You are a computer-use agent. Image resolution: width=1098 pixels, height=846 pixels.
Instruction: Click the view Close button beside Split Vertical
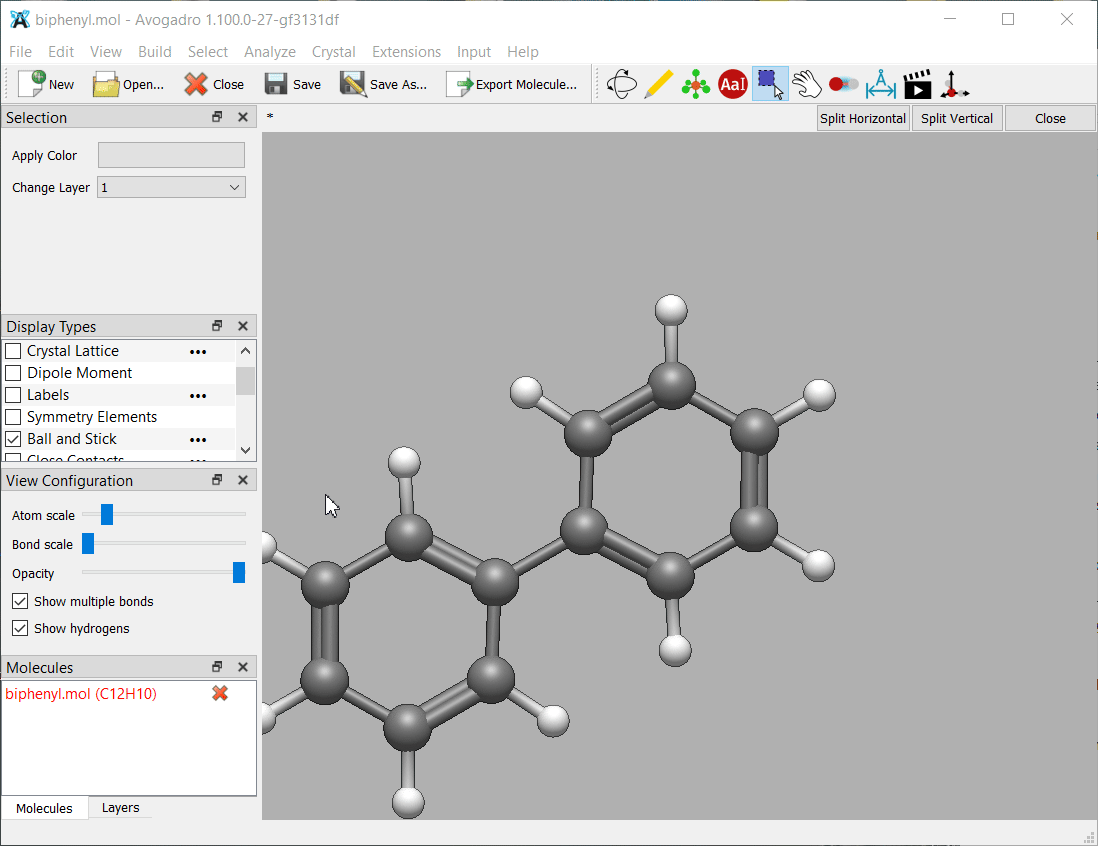point(1050,118)
